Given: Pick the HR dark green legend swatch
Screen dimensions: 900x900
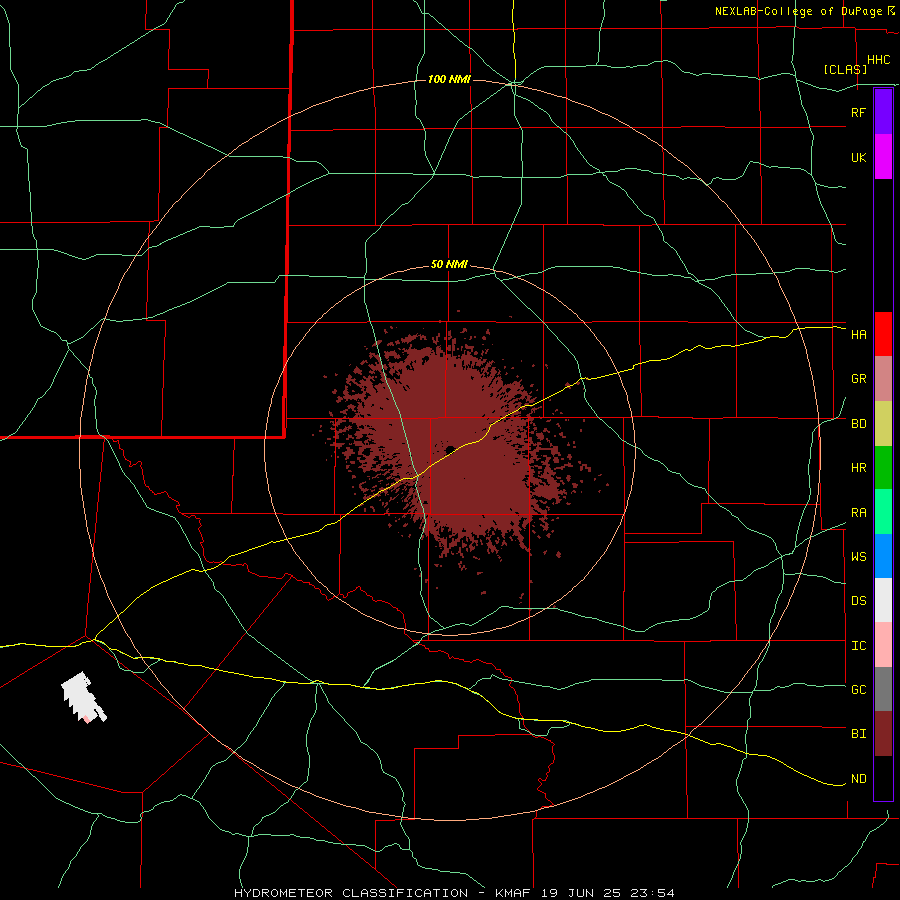Looking at the screenshot, I should coord(883,468).
